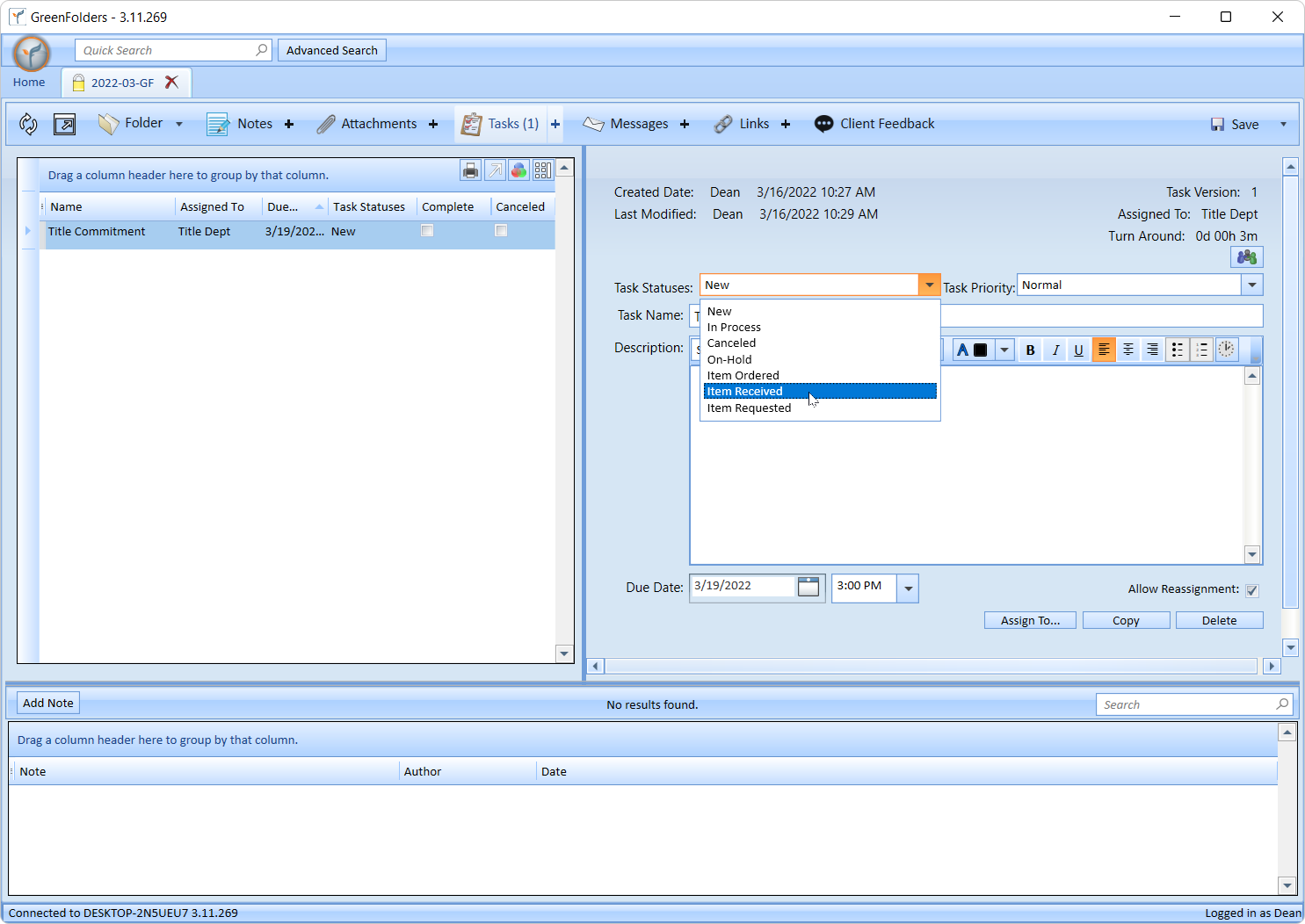1305x924 pixels.
Task: Sort by the Due column header
Action: coord(294,207)
